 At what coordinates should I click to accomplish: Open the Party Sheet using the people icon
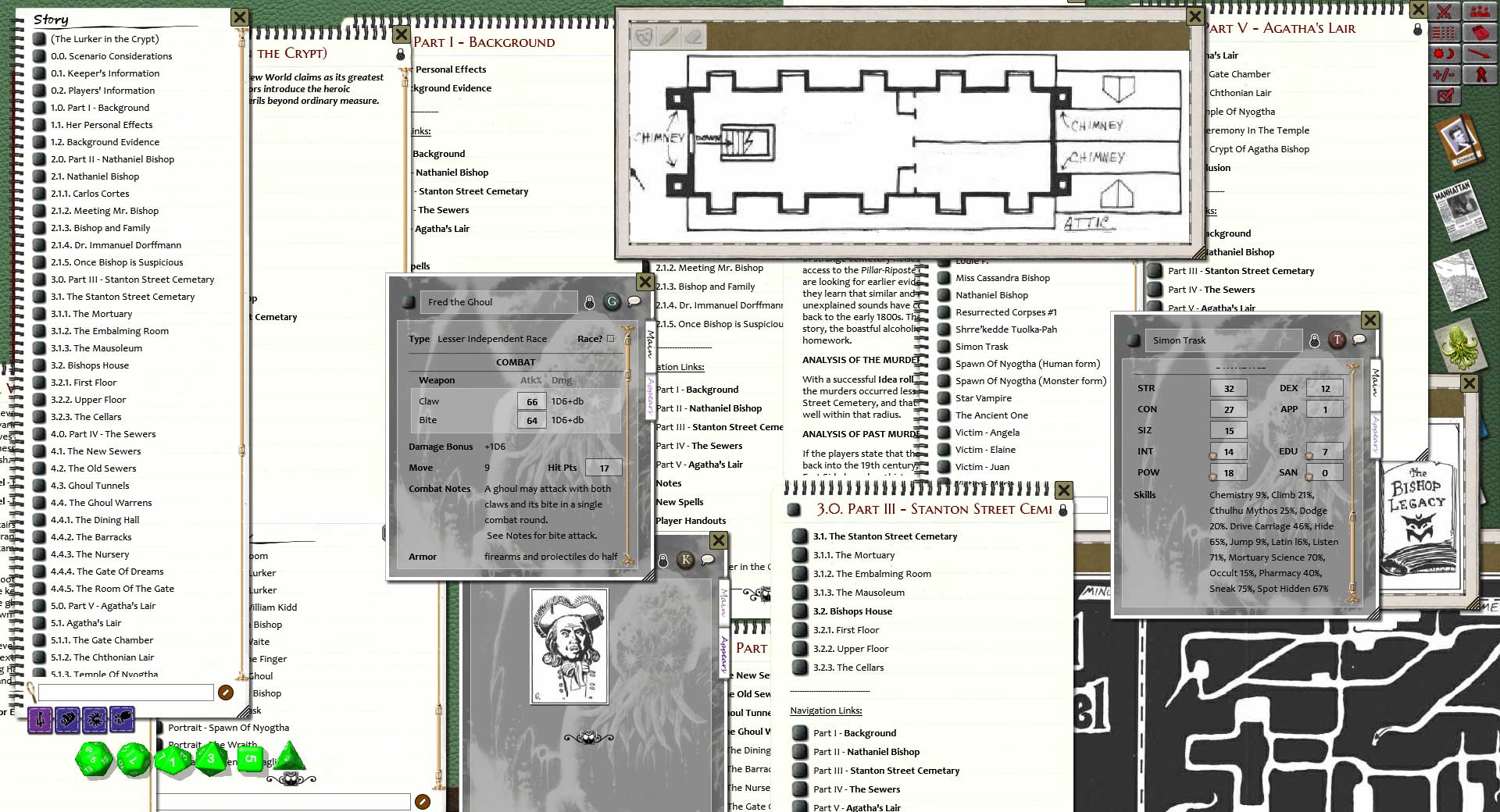tap(1480, 10)
